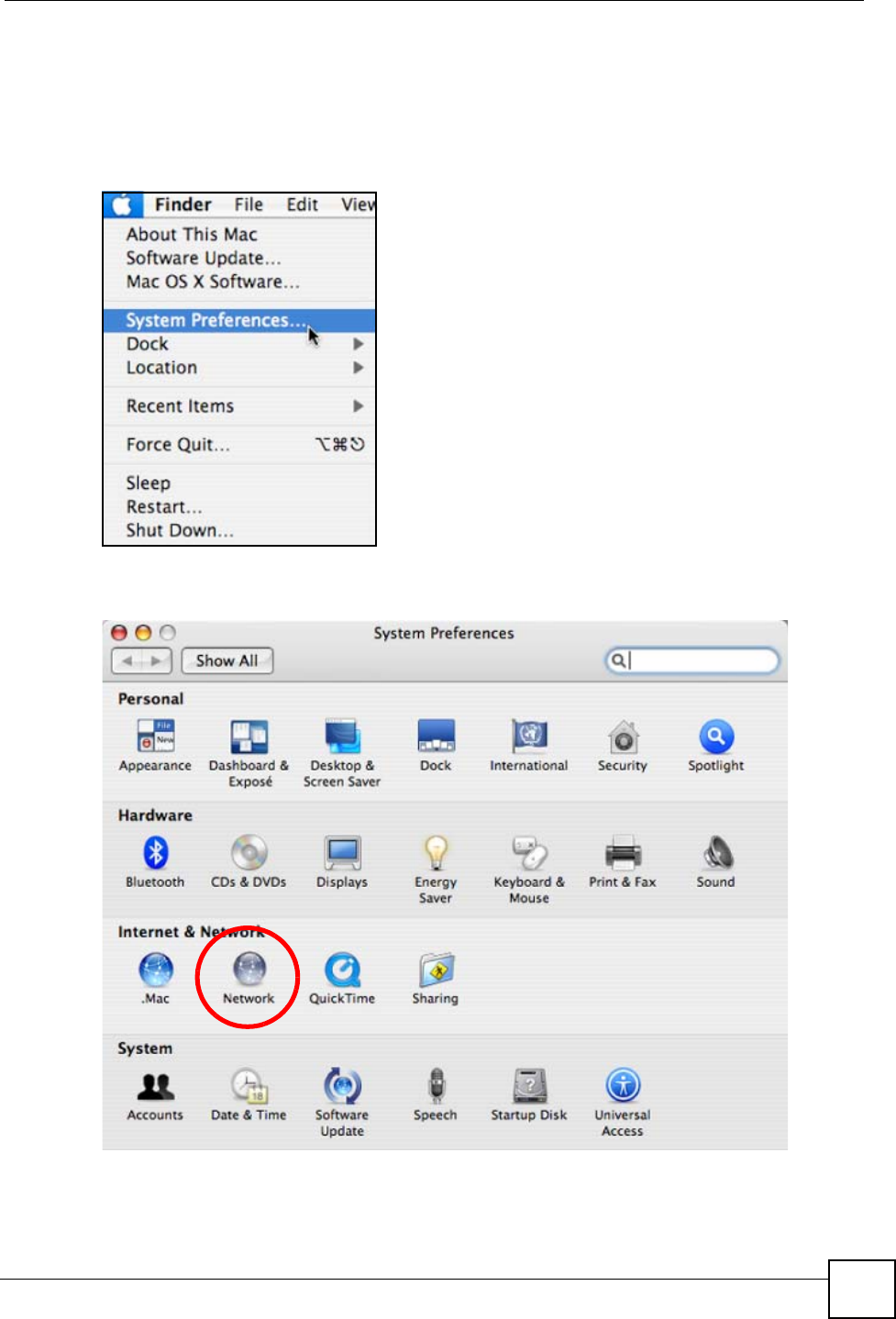Screen dimensions: 896x1319
Task: Open CDs & DVDs preferences
Action: tap(249, 862)
